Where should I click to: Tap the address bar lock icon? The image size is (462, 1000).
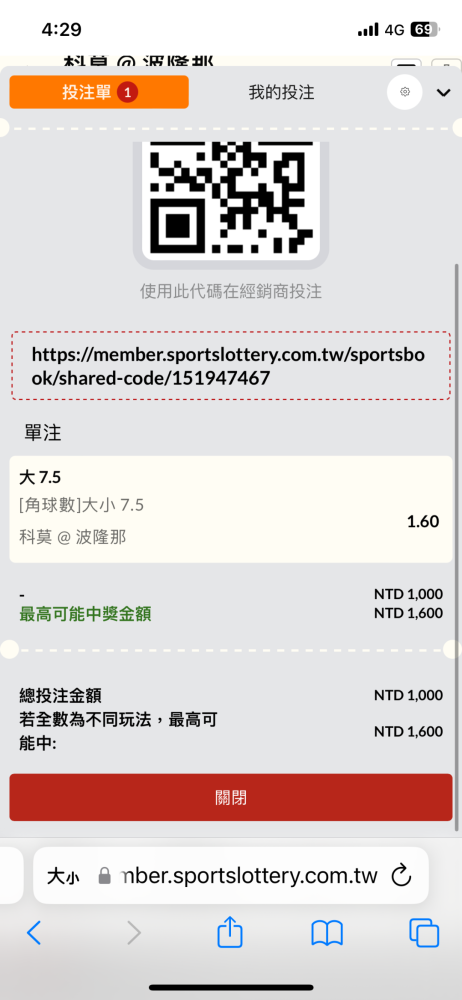(x=105, y=876)
